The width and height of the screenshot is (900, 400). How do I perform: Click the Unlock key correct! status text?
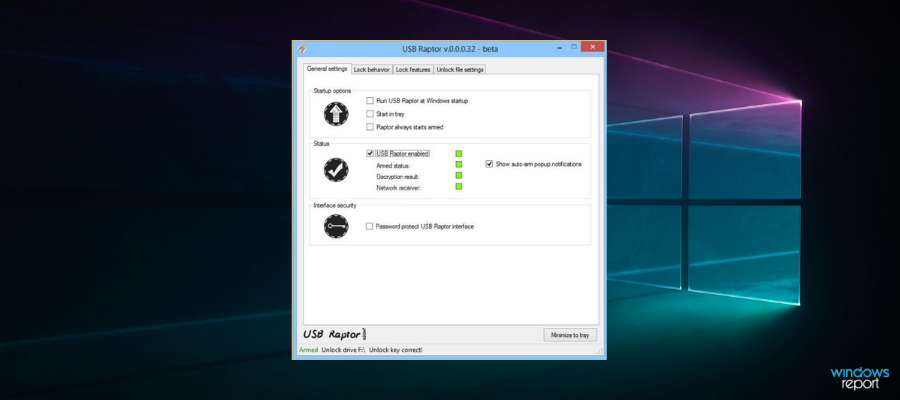(395, 350)
